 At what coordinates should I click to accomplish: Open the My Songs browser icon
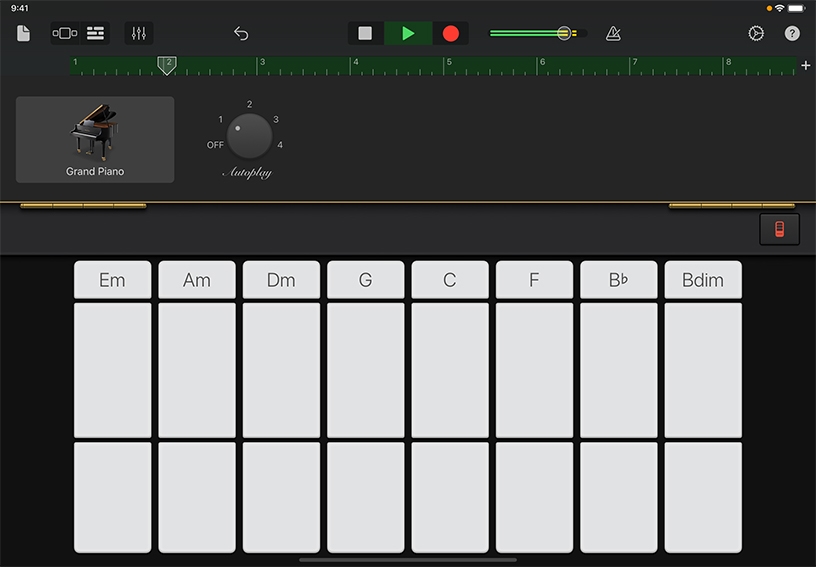(24, 33)
